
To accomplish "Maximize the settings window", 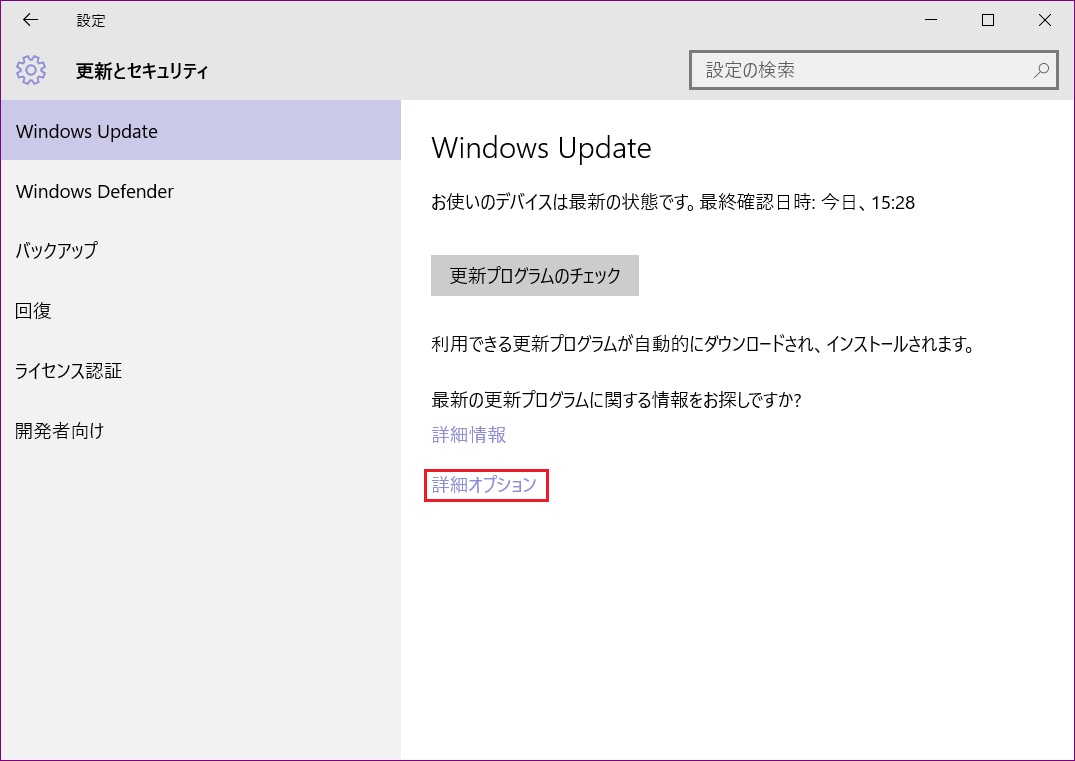I will tap(988, 20).
